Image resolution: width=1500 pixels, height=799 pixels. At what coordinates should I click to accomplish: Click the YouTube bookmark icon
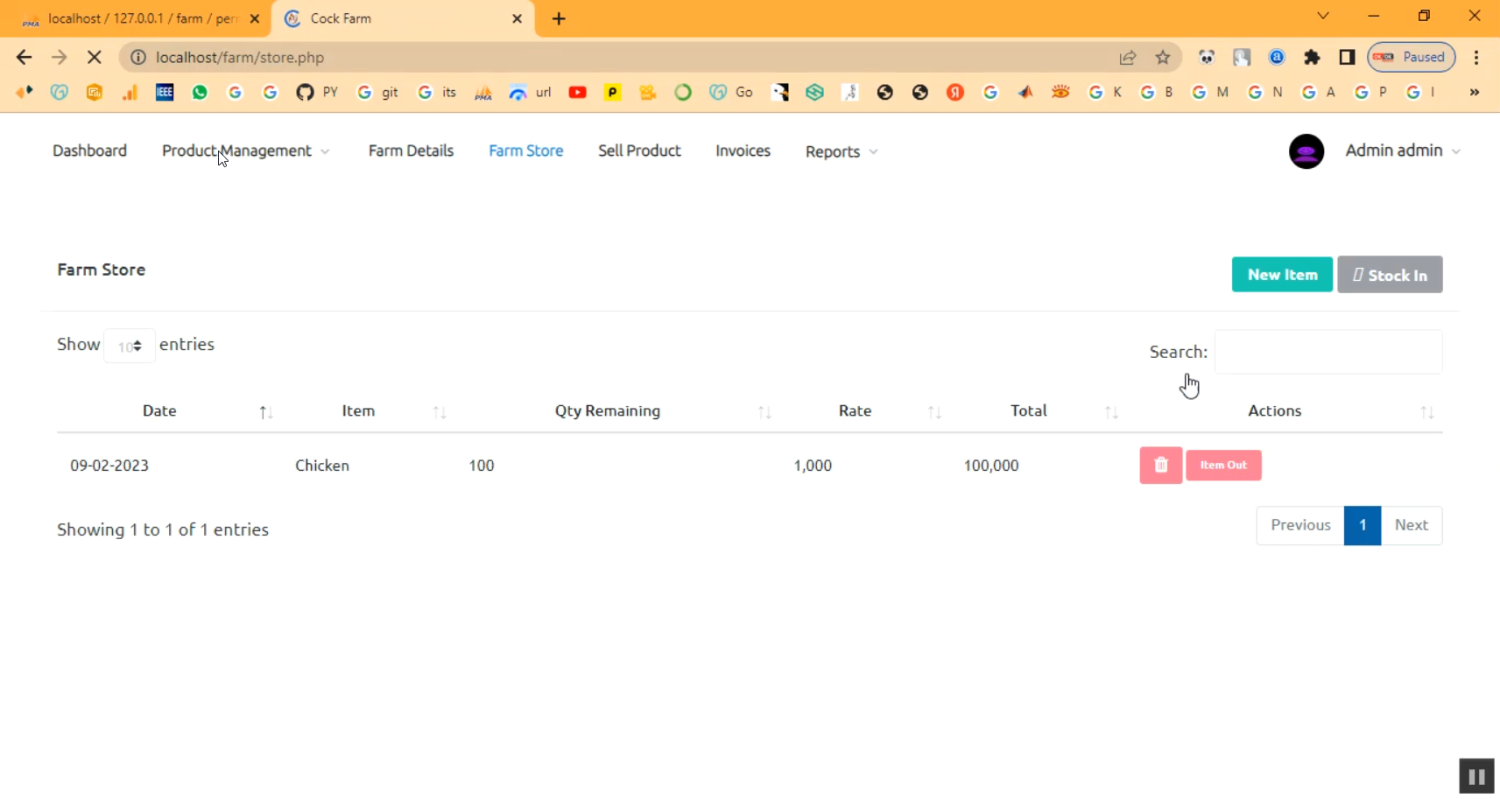577,92
